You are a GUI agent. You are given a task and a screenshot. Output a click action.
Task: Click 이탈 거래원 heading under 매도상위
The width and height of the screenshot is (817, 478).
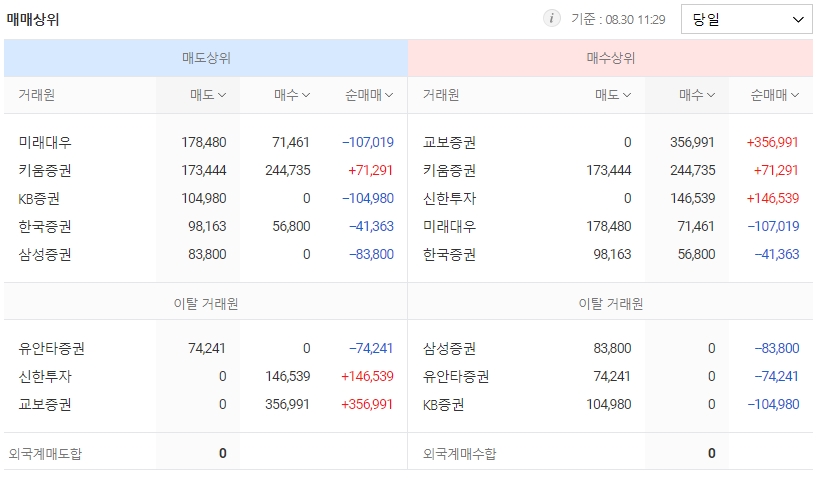206,303
